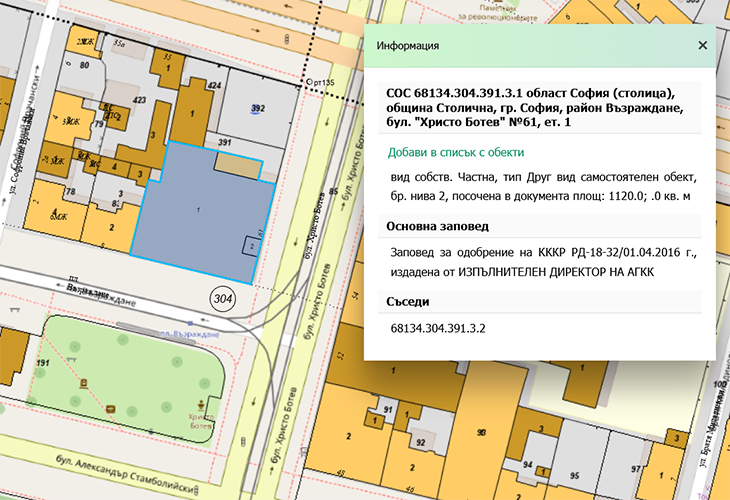Select parcel 80 in the top-left block

point(85,66)
